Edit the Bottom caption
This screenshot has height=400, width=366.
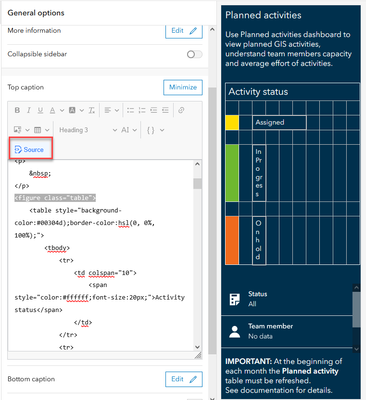184,379
